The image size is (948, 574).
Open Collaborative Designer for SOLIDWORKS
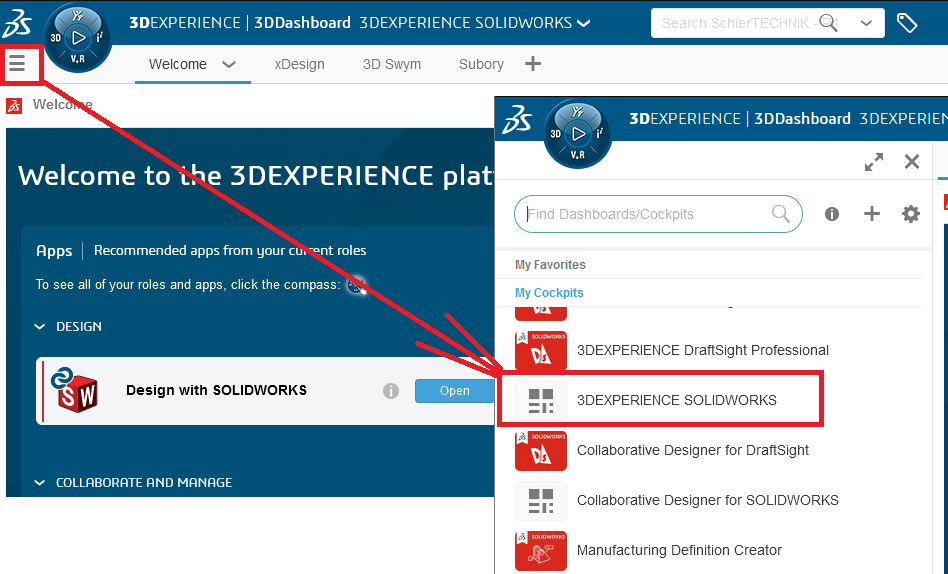coord(707,501)
